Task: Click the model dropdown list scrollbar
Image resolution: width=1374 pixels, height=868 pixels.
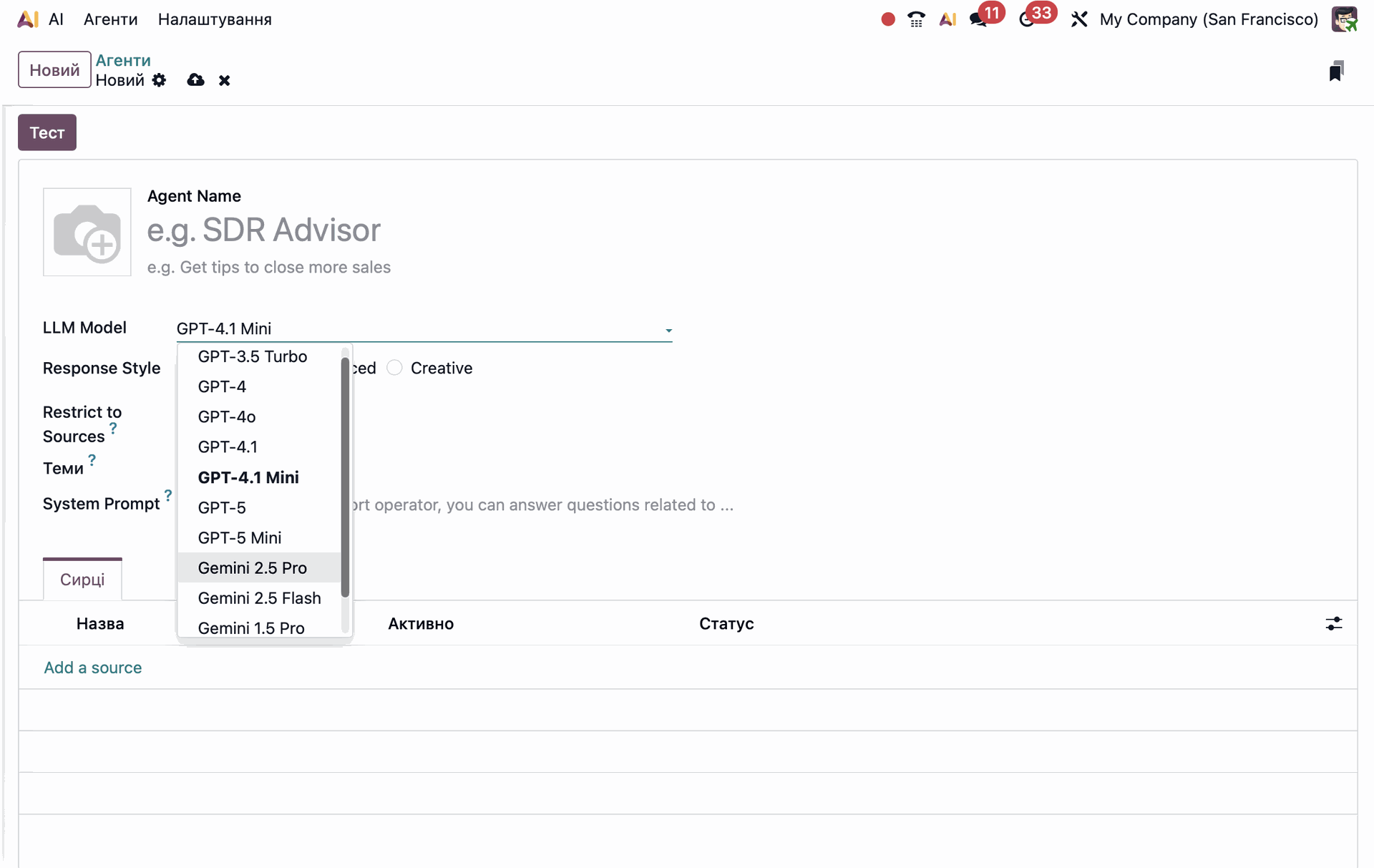Action: click(345, 476)
